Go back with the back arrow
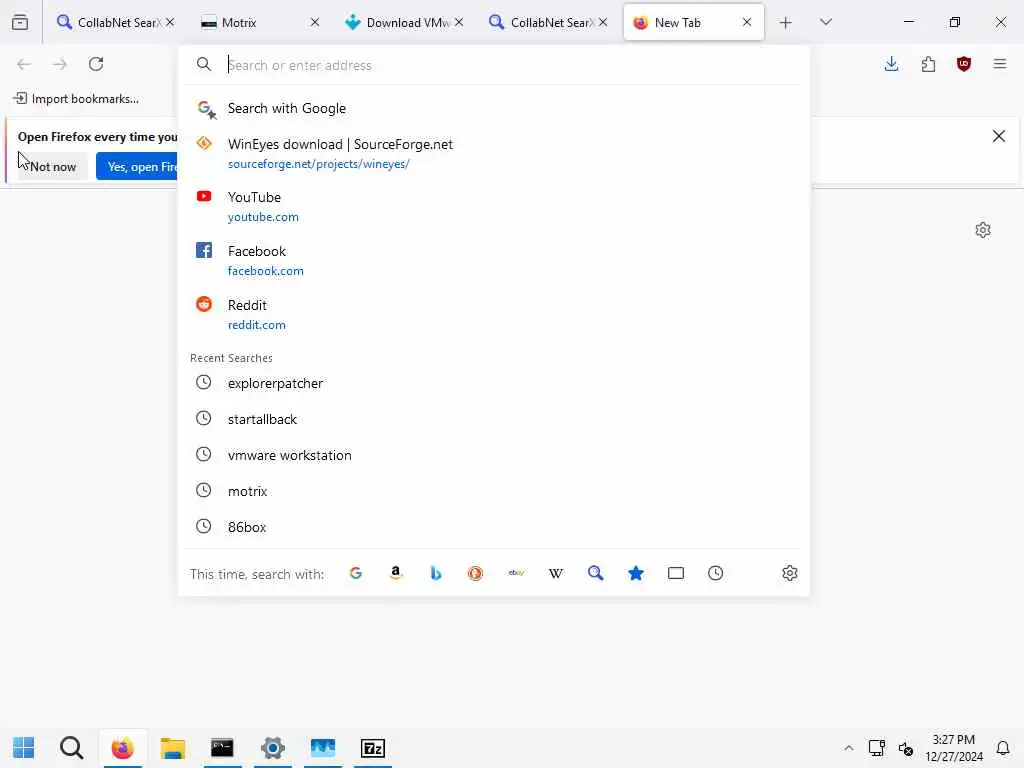This screenshot has height=768, width=1024. click(24, 64)
